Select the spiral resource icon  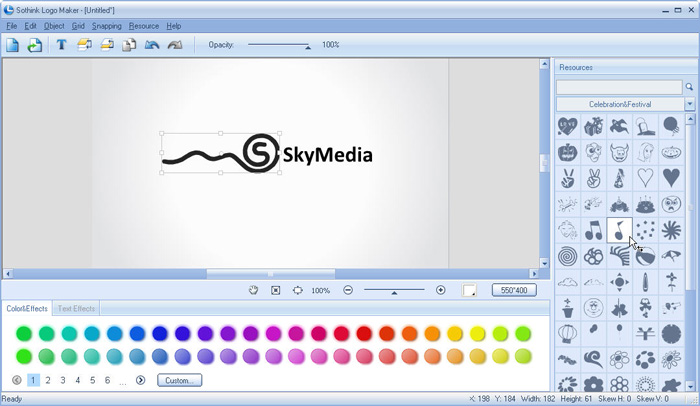click(567, 256)
